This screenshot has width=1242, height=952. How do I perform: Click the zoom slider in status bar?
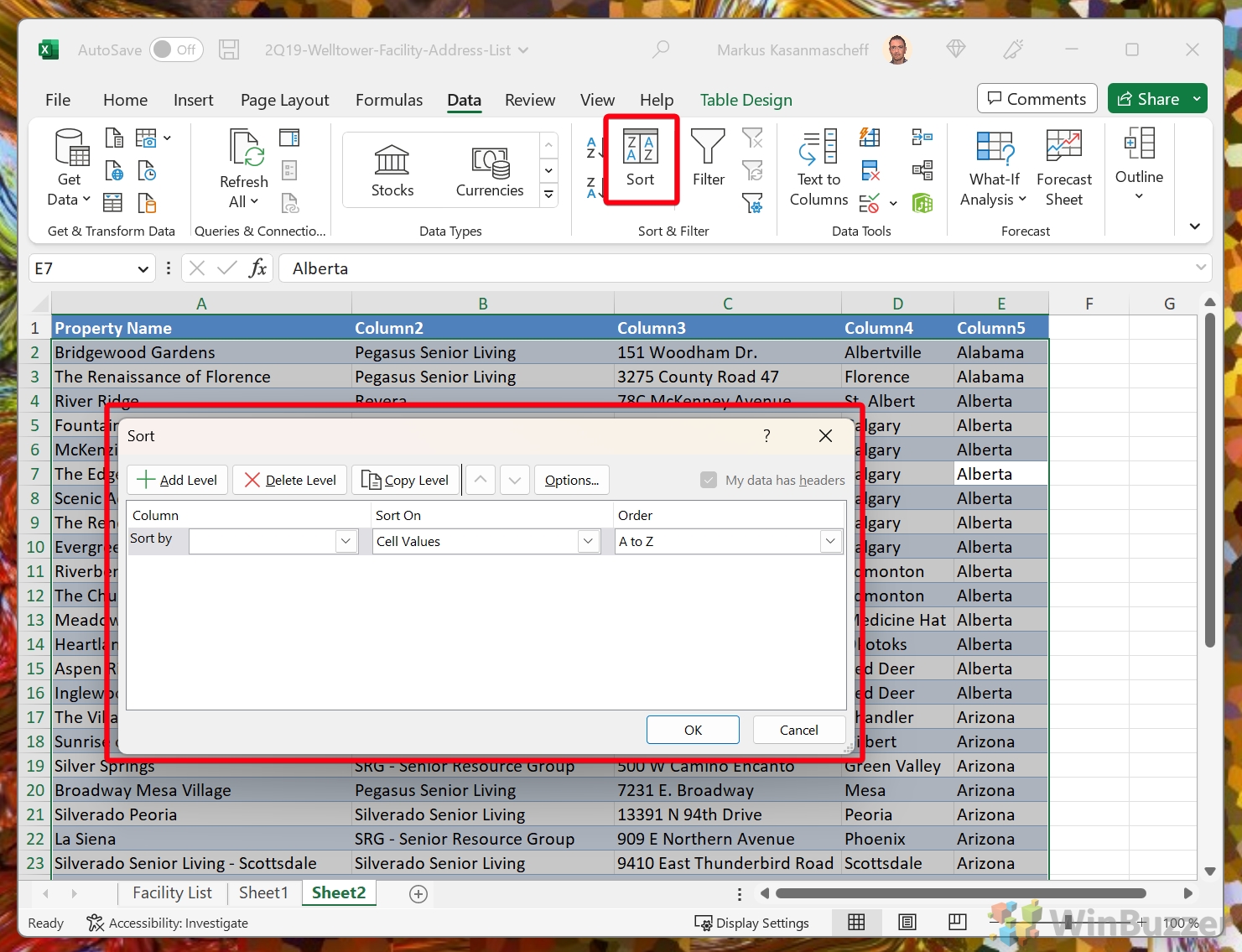click(x=1068, y=923)
